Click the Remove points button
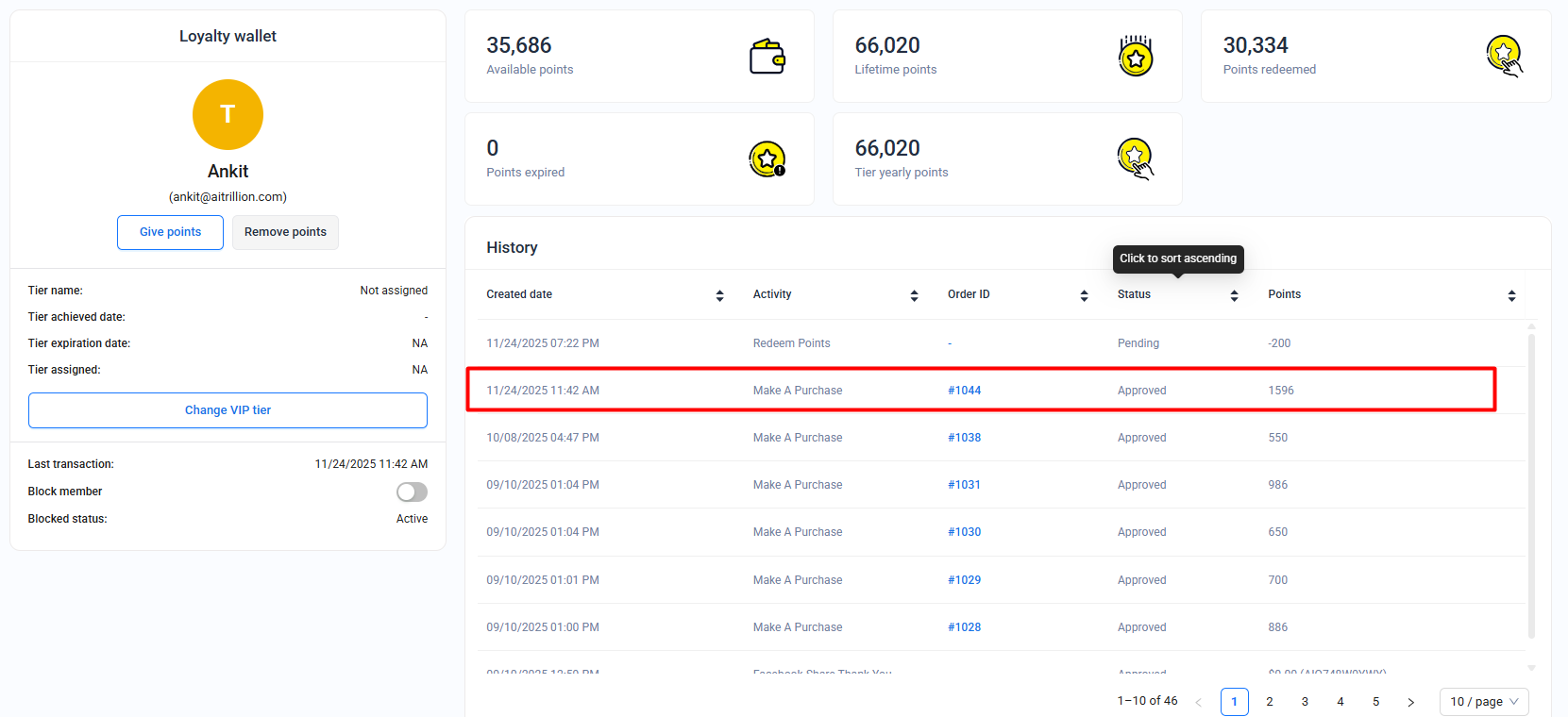Viewport: 1568px width, 717px height. coord(285,232)
